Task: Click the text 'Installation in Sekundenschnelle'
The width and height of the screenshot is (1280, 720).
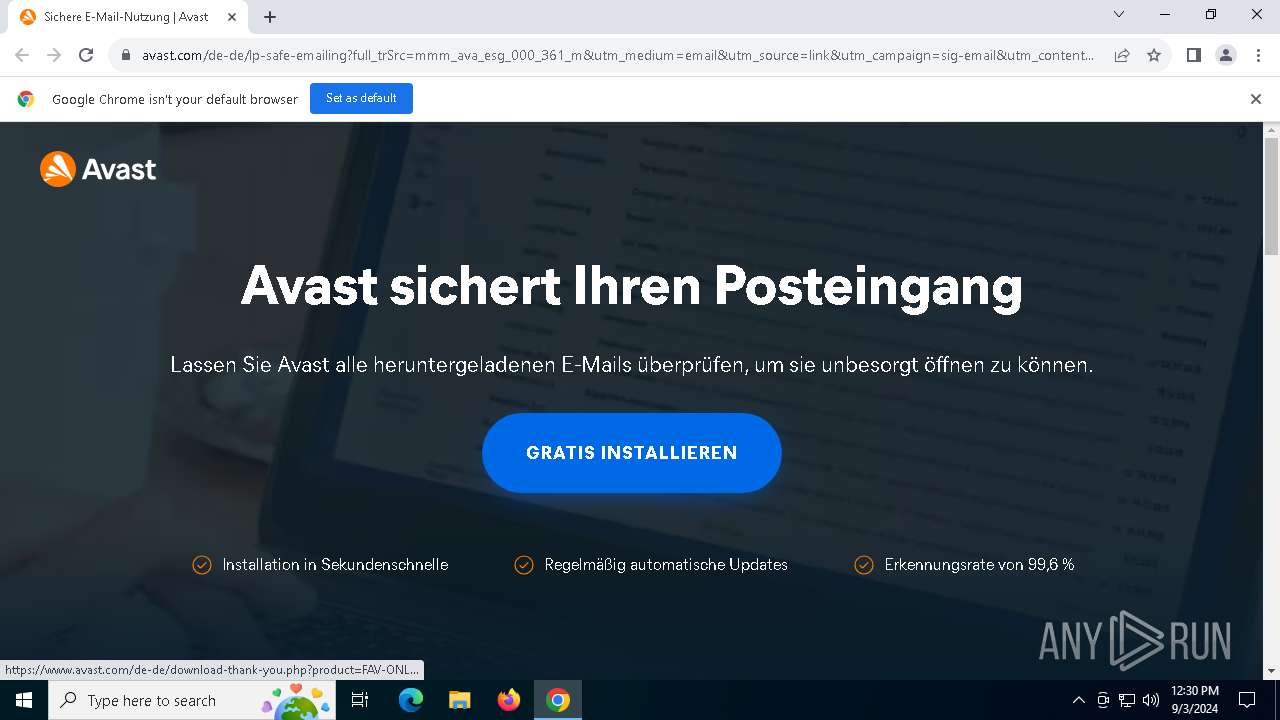Action: tap(335, 565)
